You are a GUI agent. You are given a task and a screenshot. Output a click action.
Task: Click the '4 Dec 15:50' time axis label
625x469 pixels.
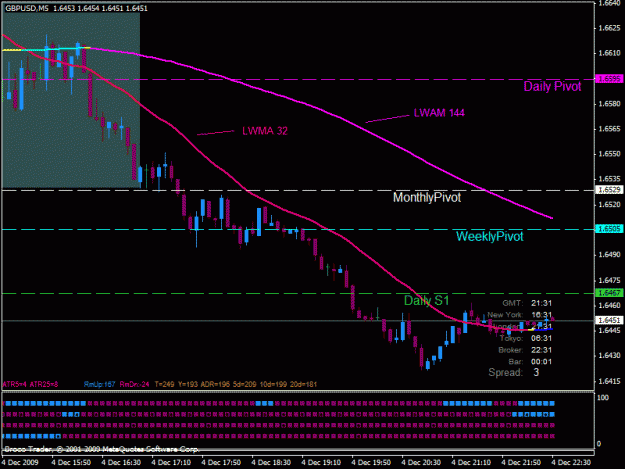pos(71,463)
